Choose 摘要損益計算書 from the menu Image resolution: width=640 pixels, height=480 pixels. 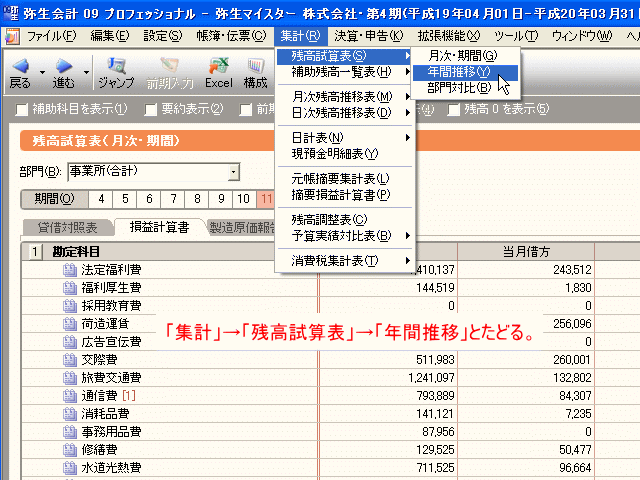point(344,195)
